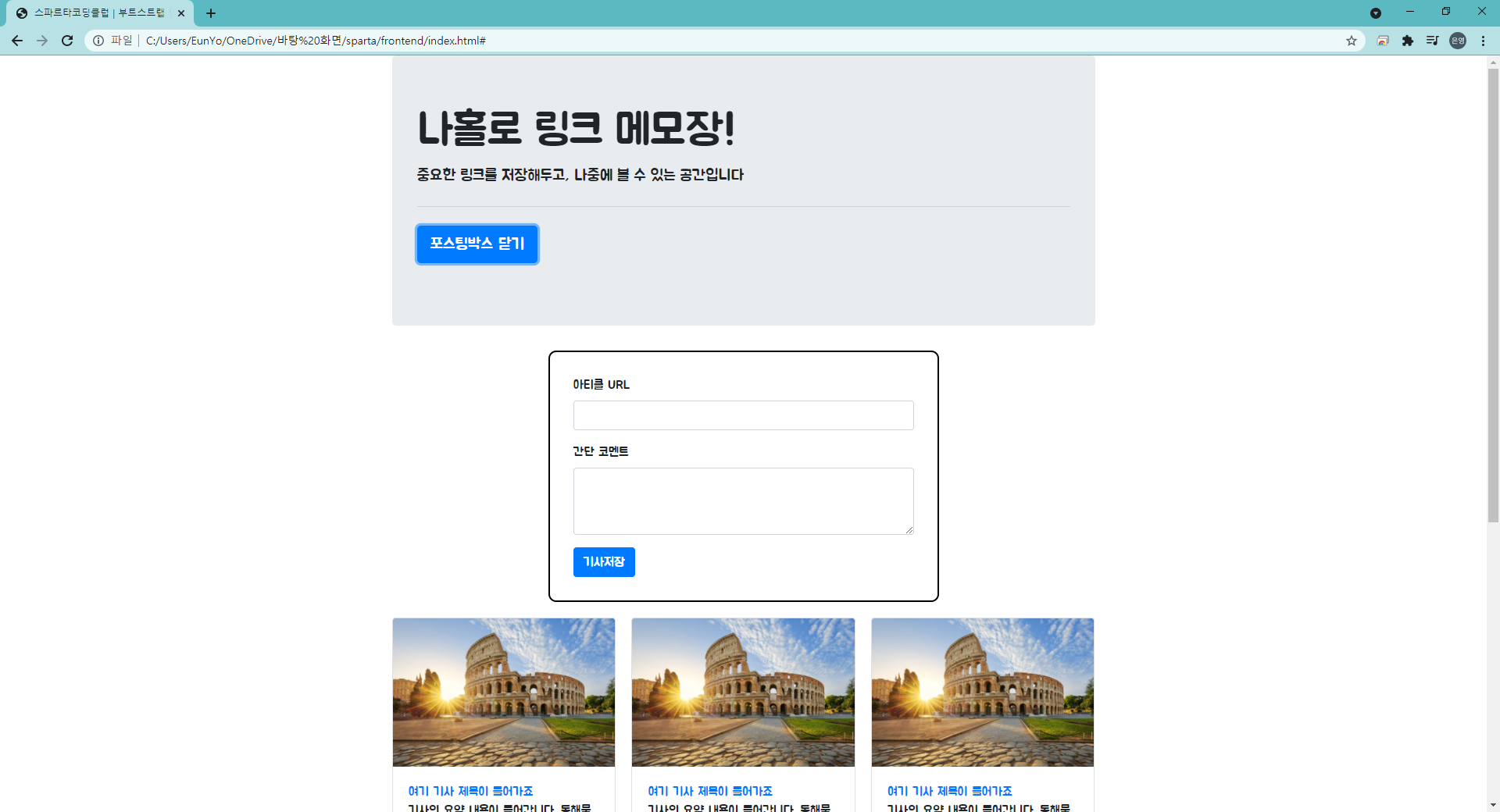Viewport: 1500px width, 812px height.
Task: Click the 아티클 URL label
Action: 601,384
